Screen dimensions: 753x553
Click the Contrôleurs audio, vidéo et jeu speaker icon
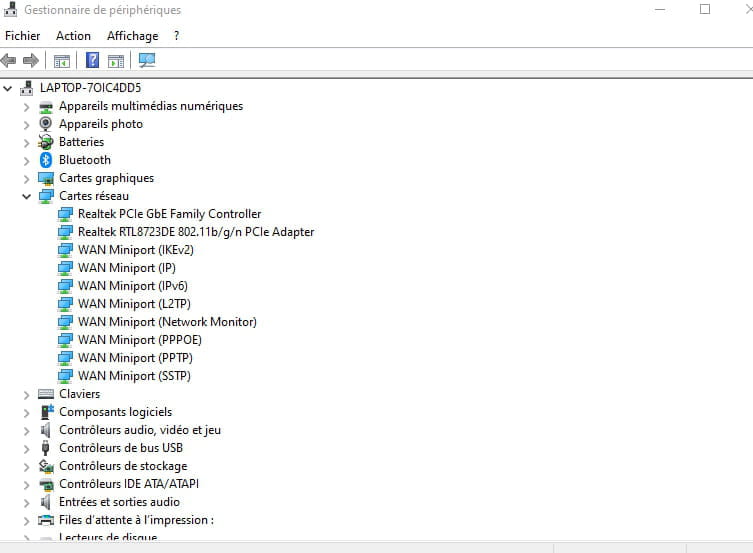click(46, 430)
